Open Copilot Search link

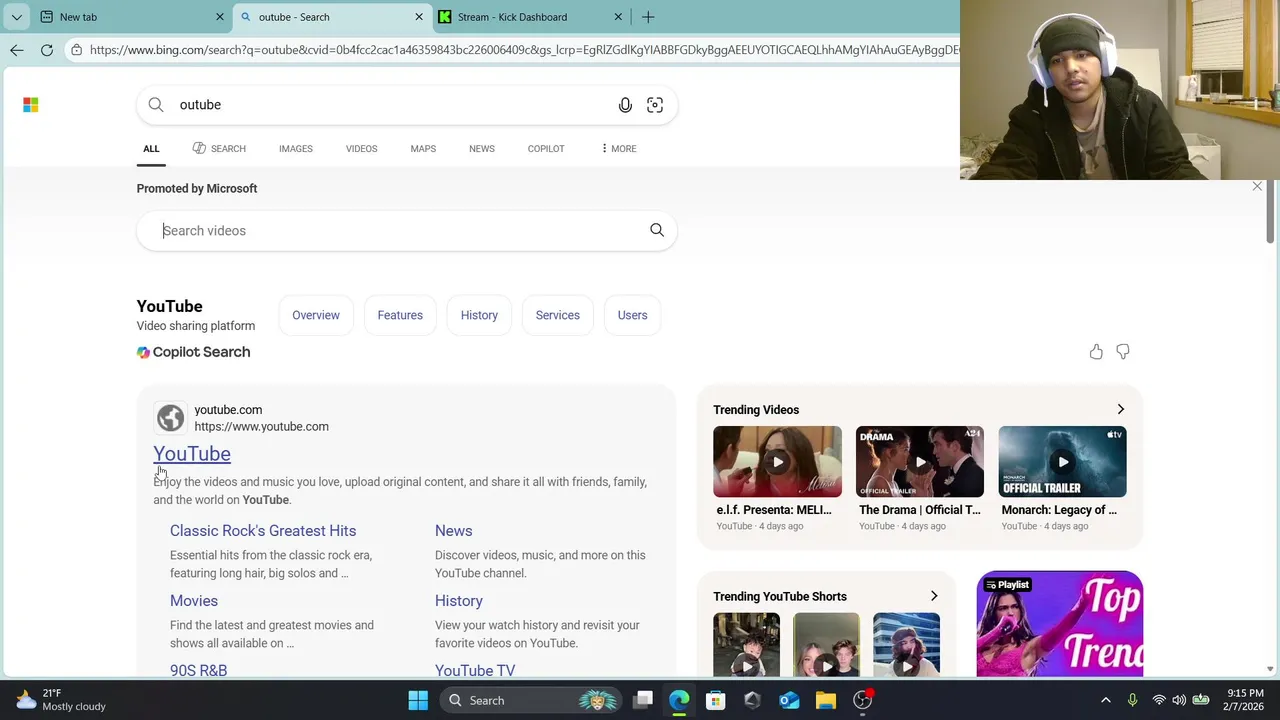point(194,352)
